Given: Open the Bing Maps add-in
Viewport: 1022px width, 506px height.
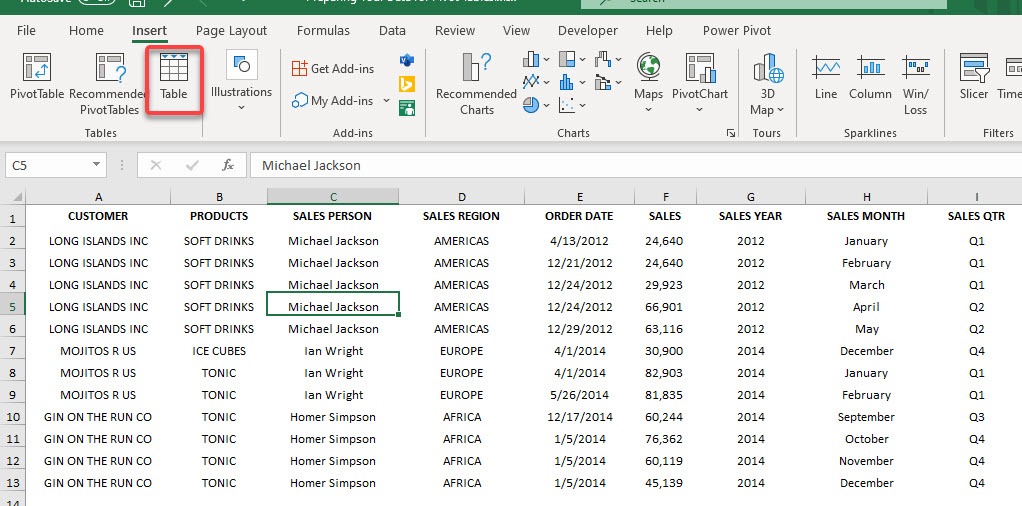Looking at the screenshot, I should [407, 83].
